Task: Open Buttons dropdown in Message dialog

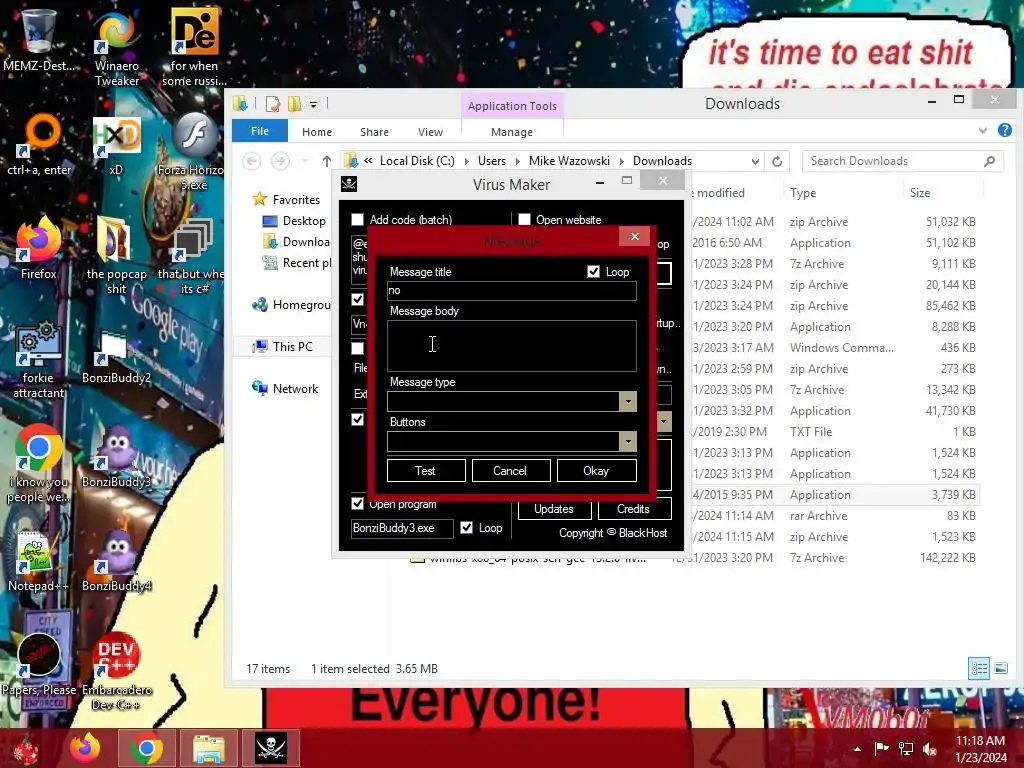Action: pyautogui.click(x=628, y=441)
